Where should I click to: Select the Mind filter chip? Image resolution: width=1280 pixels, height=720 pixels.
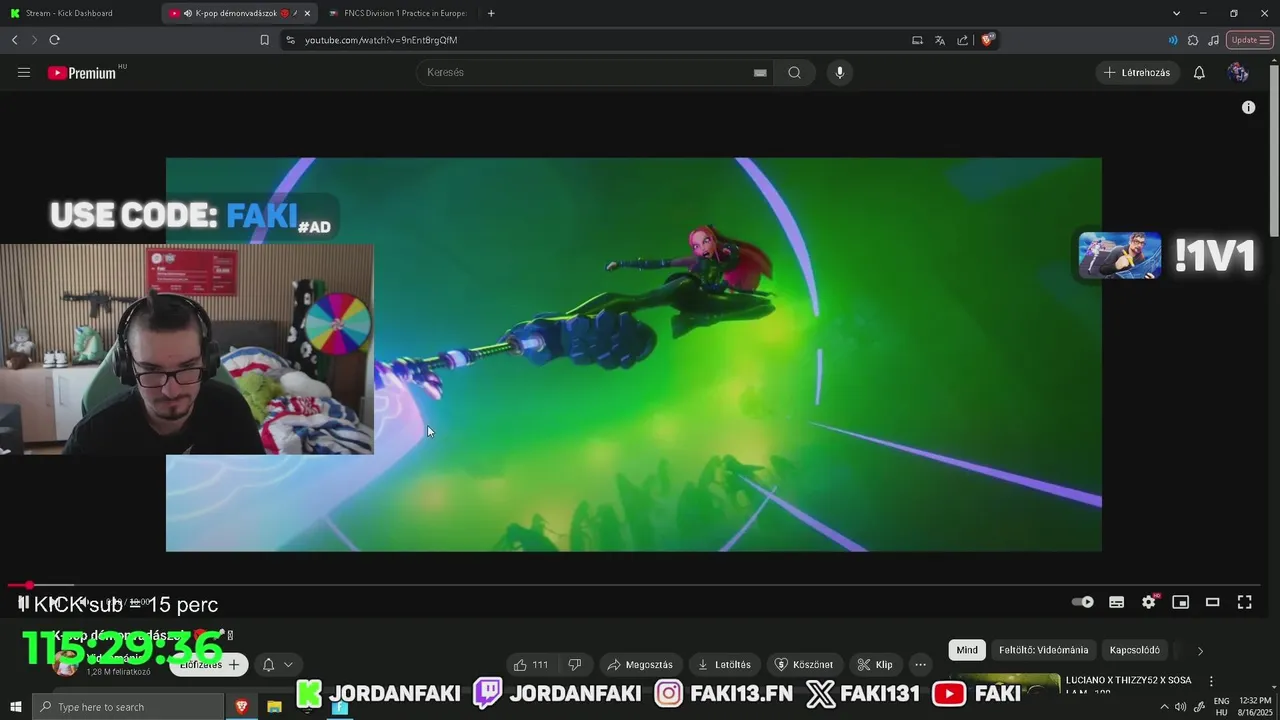(967, 650)
